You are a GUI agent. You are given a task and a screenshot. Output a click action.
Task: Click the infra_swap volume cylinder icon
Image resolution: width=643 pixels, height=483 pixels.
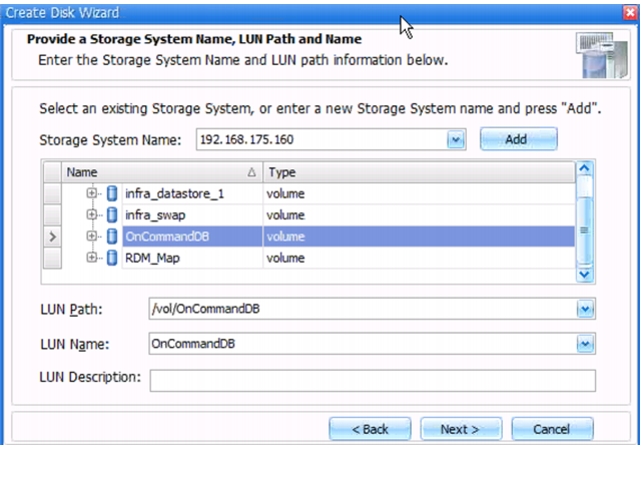[112, 215]
